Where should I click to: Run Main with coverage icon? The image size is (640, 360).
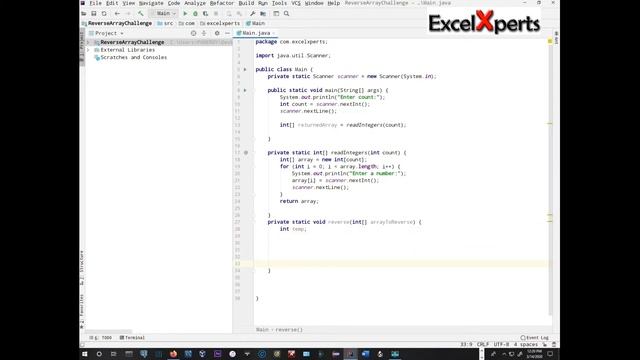tap(206, 13)
